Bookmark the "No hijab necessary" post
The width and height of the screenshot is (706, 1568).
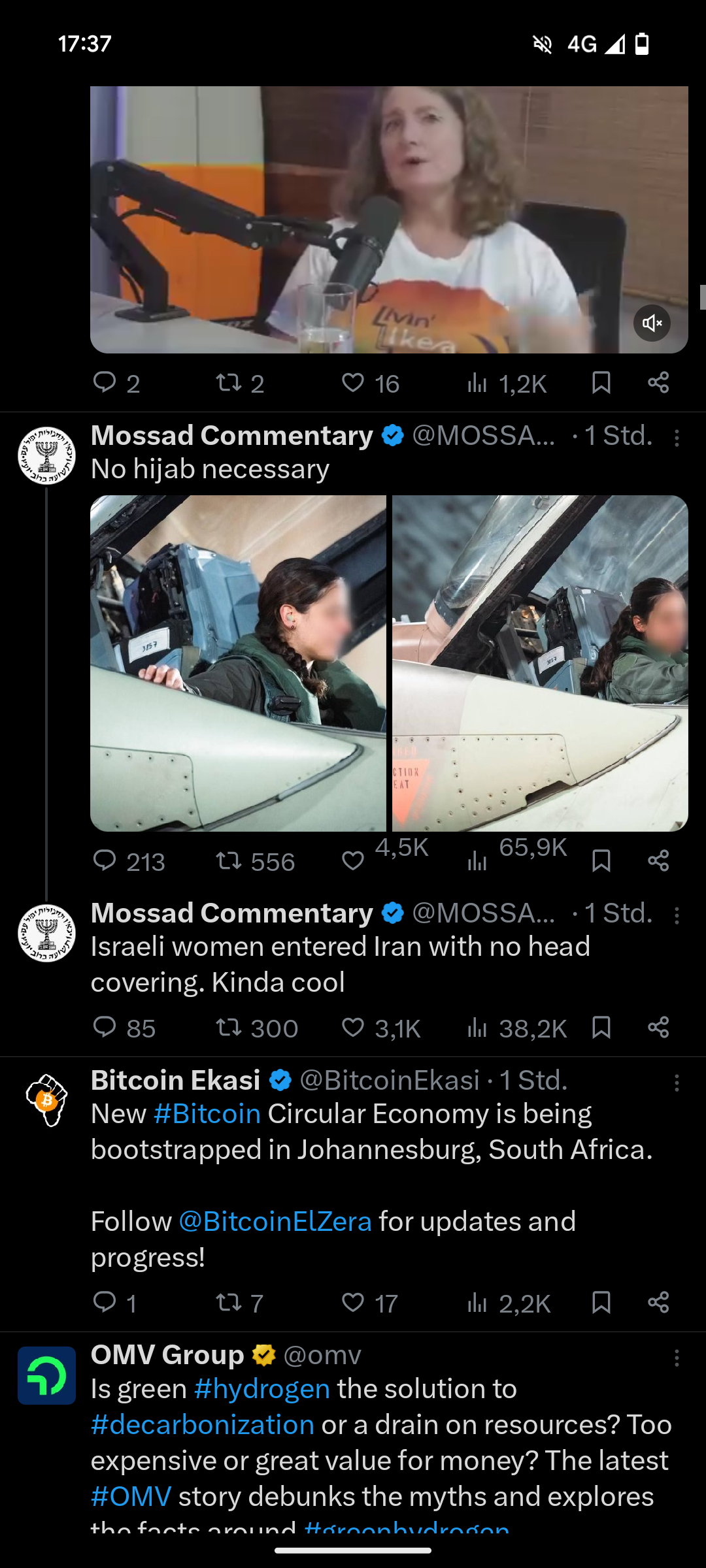[x=601, y=860]
